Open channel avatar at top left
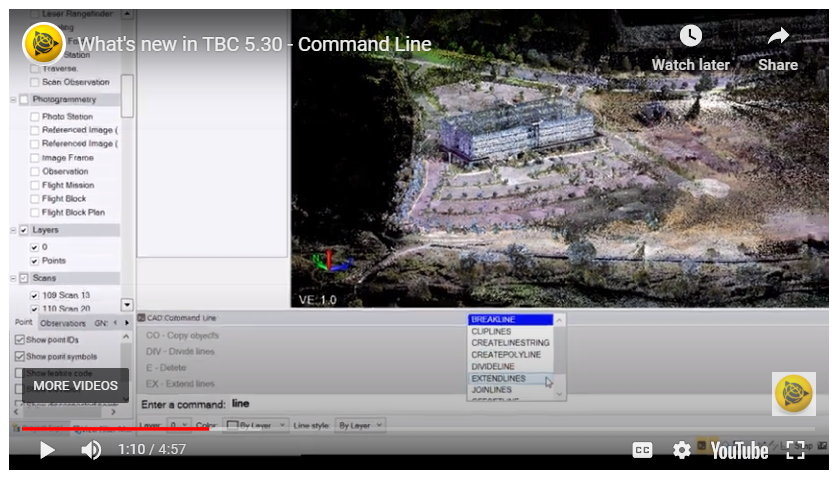 pyautogui.click(x=43, y=43)
